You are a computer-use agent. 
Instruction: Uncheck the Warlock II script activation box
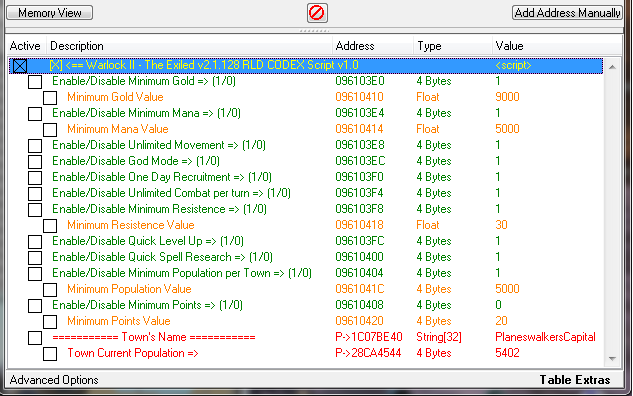click(20, 66)
